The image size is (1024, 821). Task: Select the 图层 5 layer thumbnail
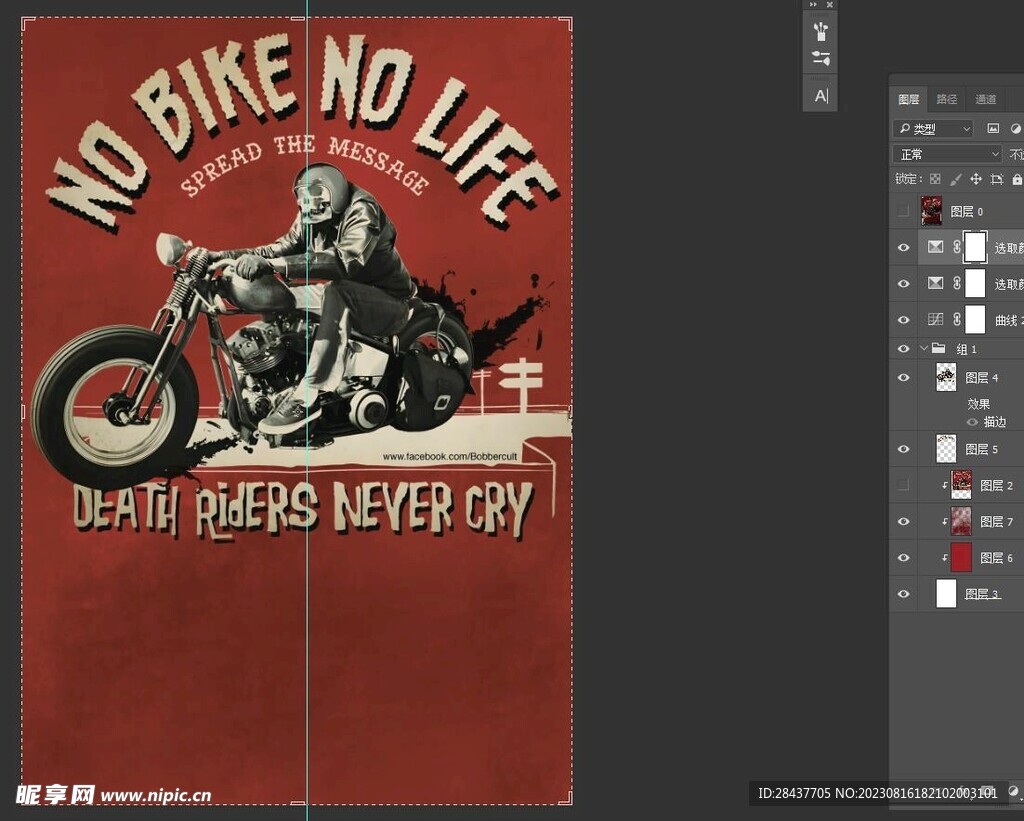pos(946,449)
